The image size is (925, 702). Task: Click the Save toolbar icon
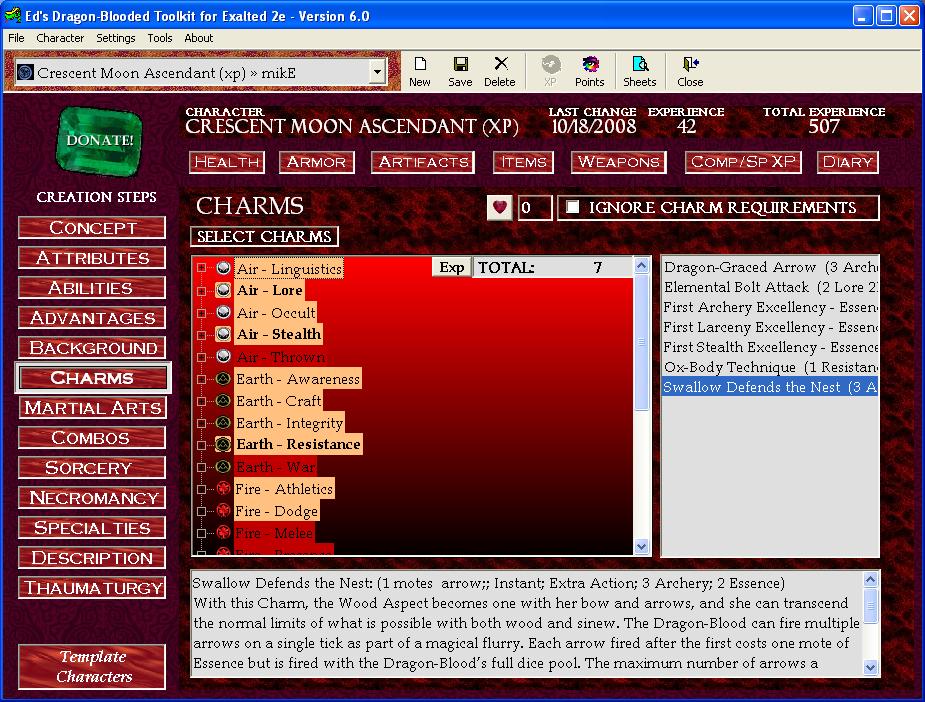(x=460, y=71)
